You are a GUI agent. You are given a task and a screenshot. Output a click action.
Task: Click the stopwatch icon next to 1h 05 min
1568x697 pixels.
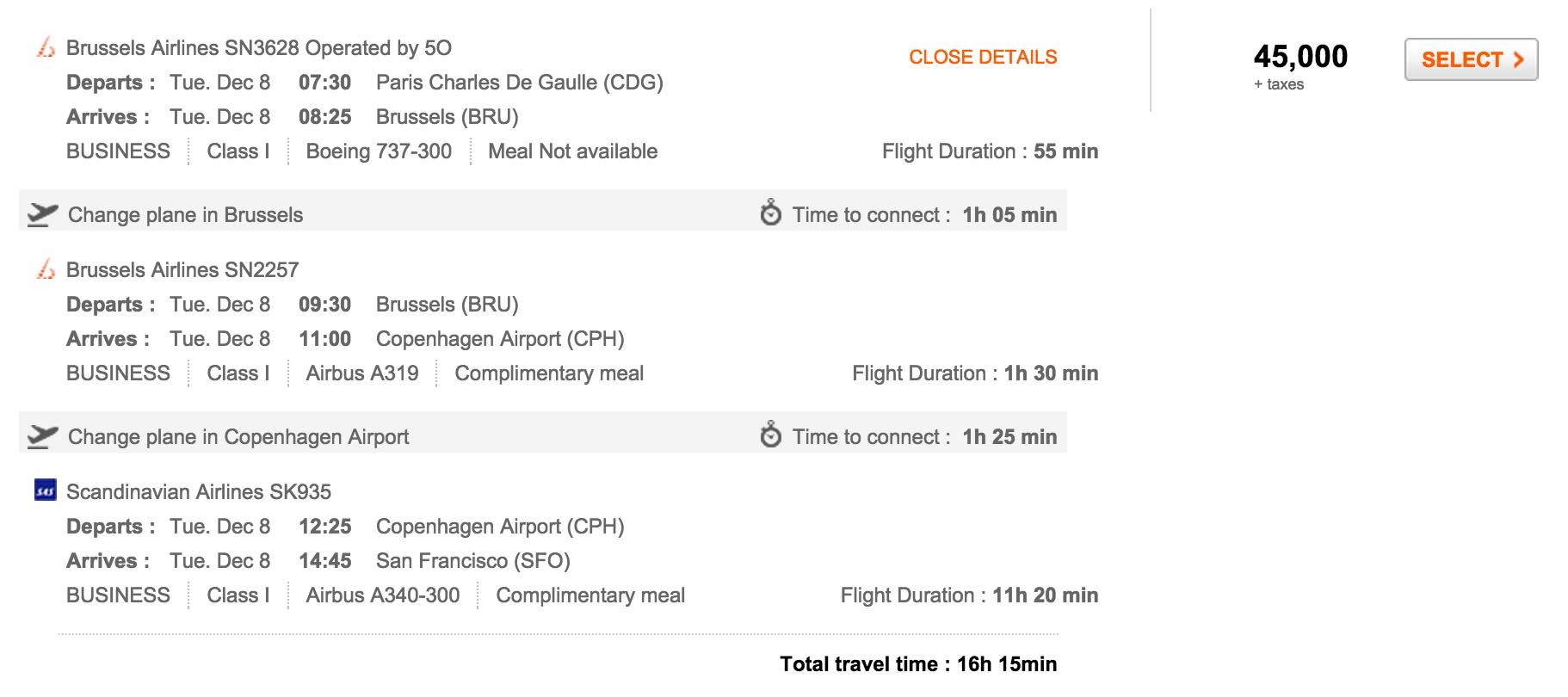coord(771,213)
